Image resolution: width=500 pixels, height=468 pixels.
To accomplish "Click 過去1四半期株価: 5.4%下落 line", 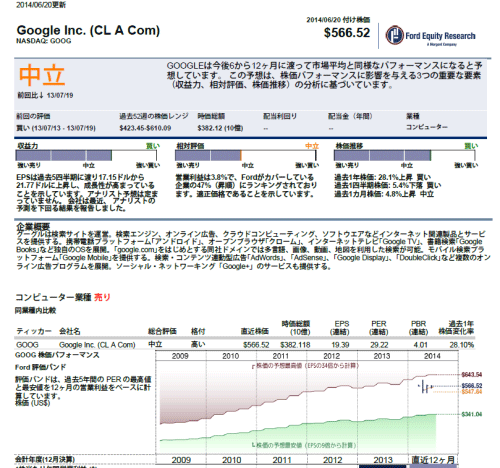I will (388, 185).
